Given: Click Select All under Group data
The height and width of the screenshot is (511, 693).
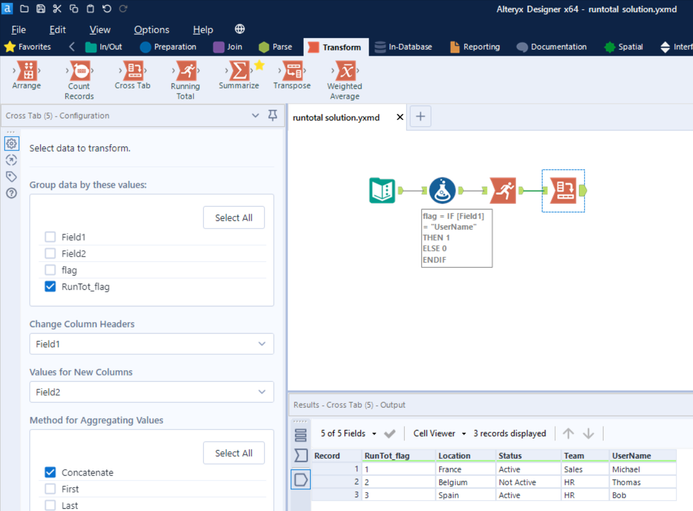Looking at the screenshot, I should coord(234,217).
